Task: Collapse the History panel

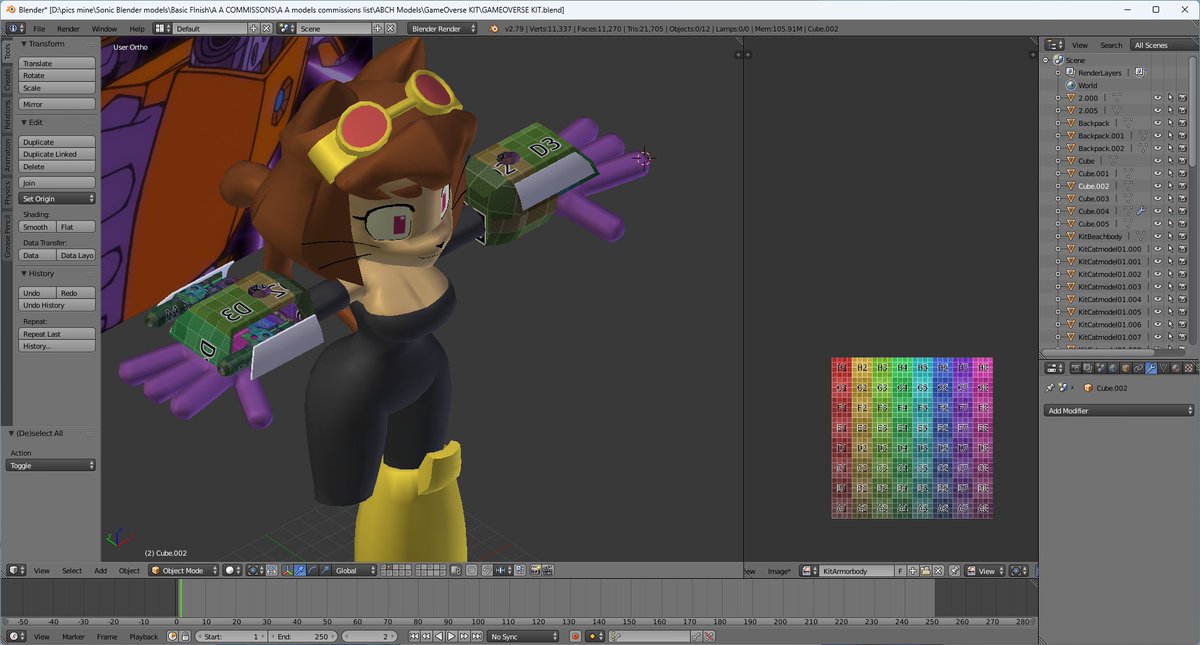Action: point(24,273)
